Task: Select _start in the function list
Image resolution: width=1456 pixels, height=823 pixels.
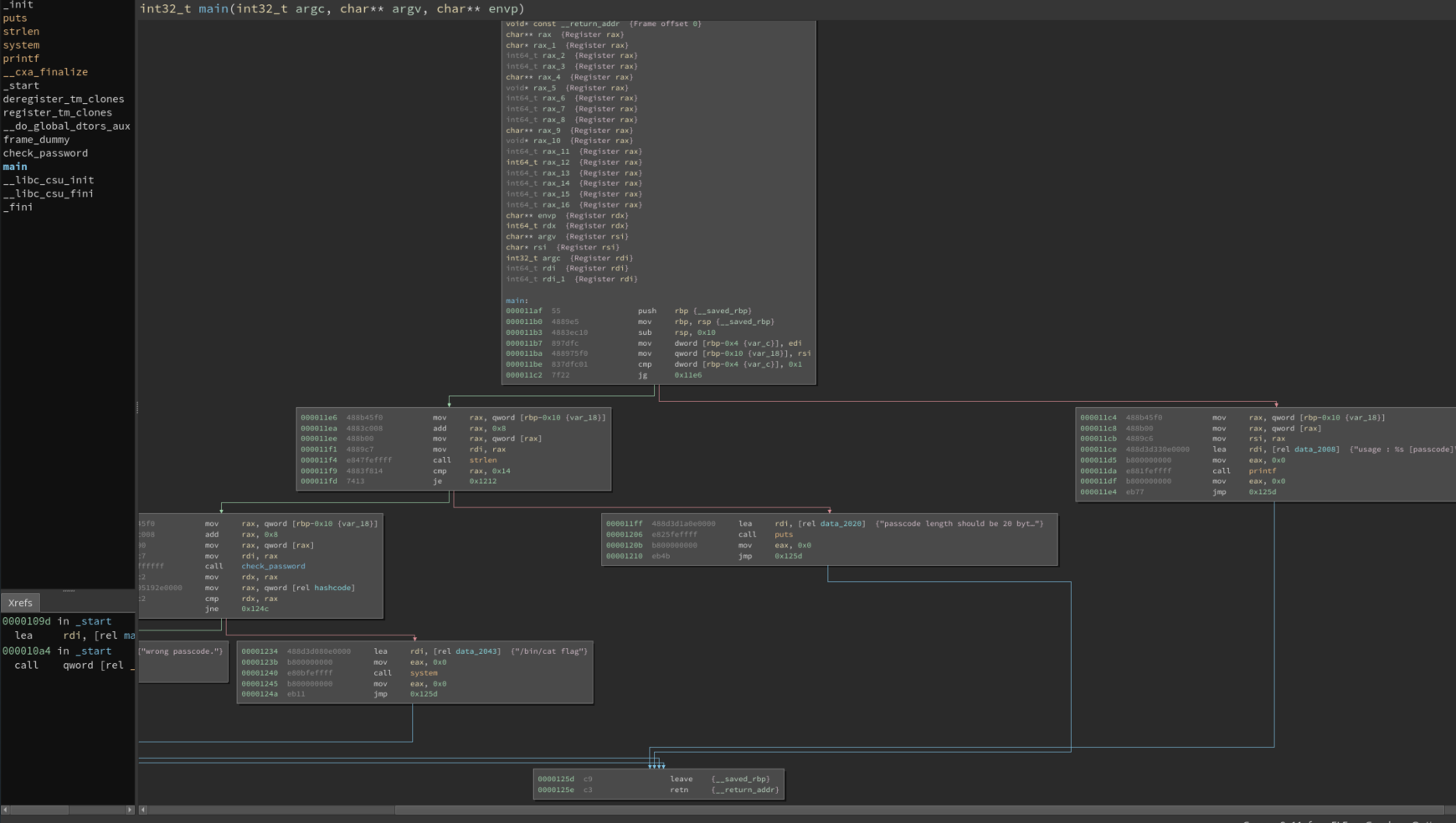Action: [21, 85]
